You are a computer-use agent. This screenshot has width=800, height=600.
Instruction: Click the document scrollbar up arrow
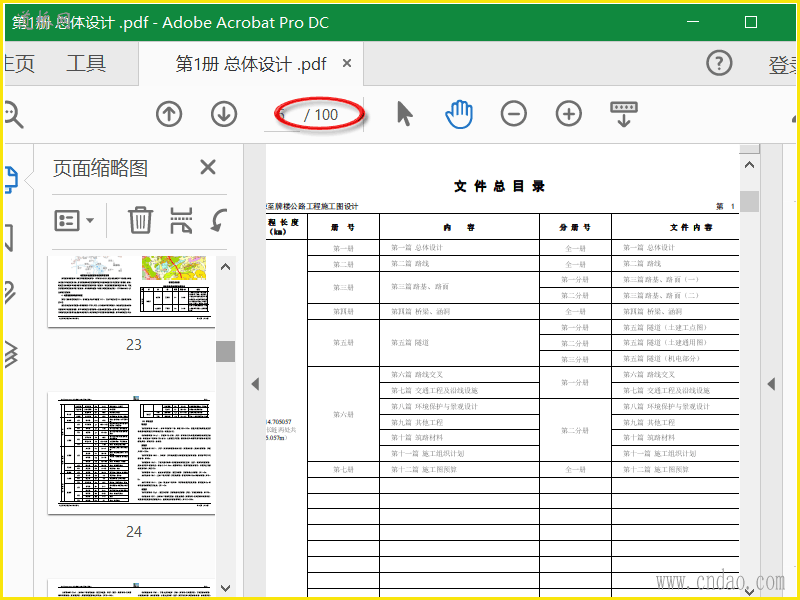coord(749,165)
